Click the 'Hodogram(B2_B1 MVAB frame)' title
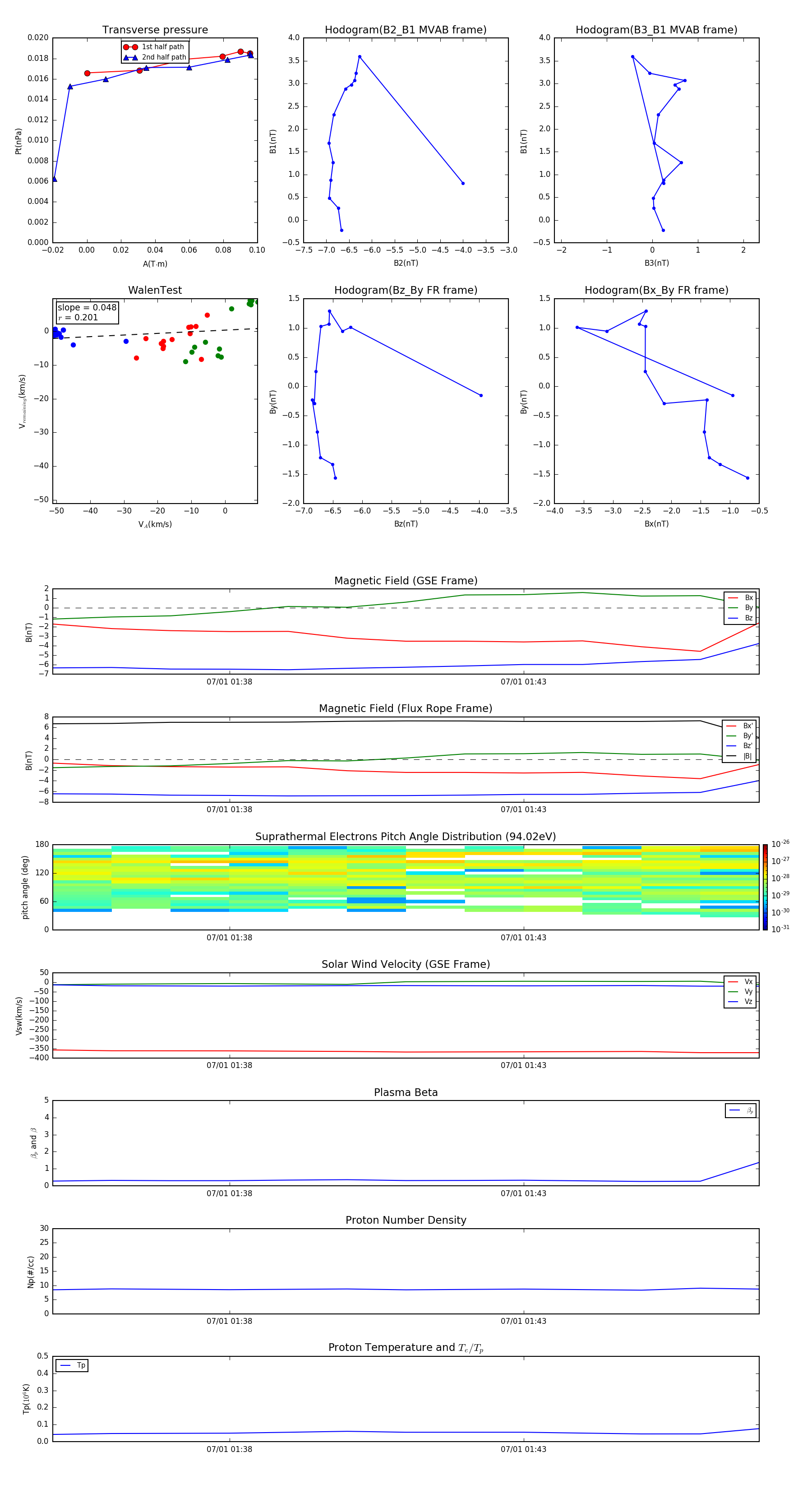 (x=406, y=30)
